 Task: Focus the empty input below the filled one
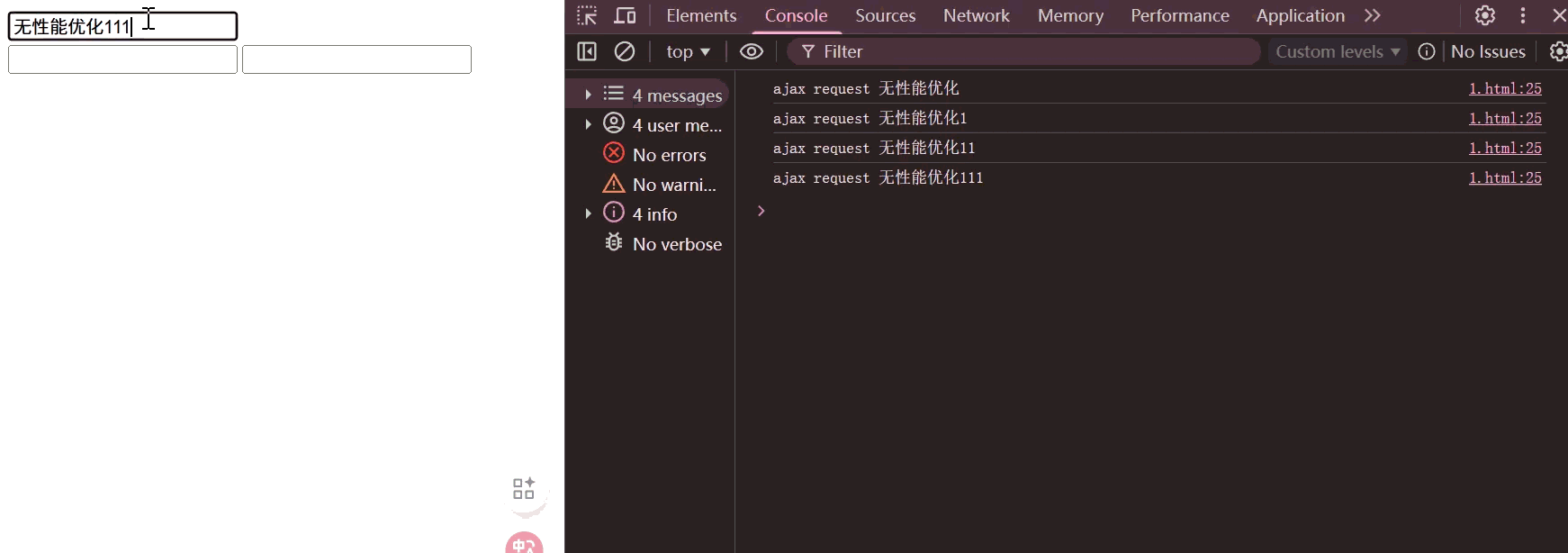tap(122, 59)
